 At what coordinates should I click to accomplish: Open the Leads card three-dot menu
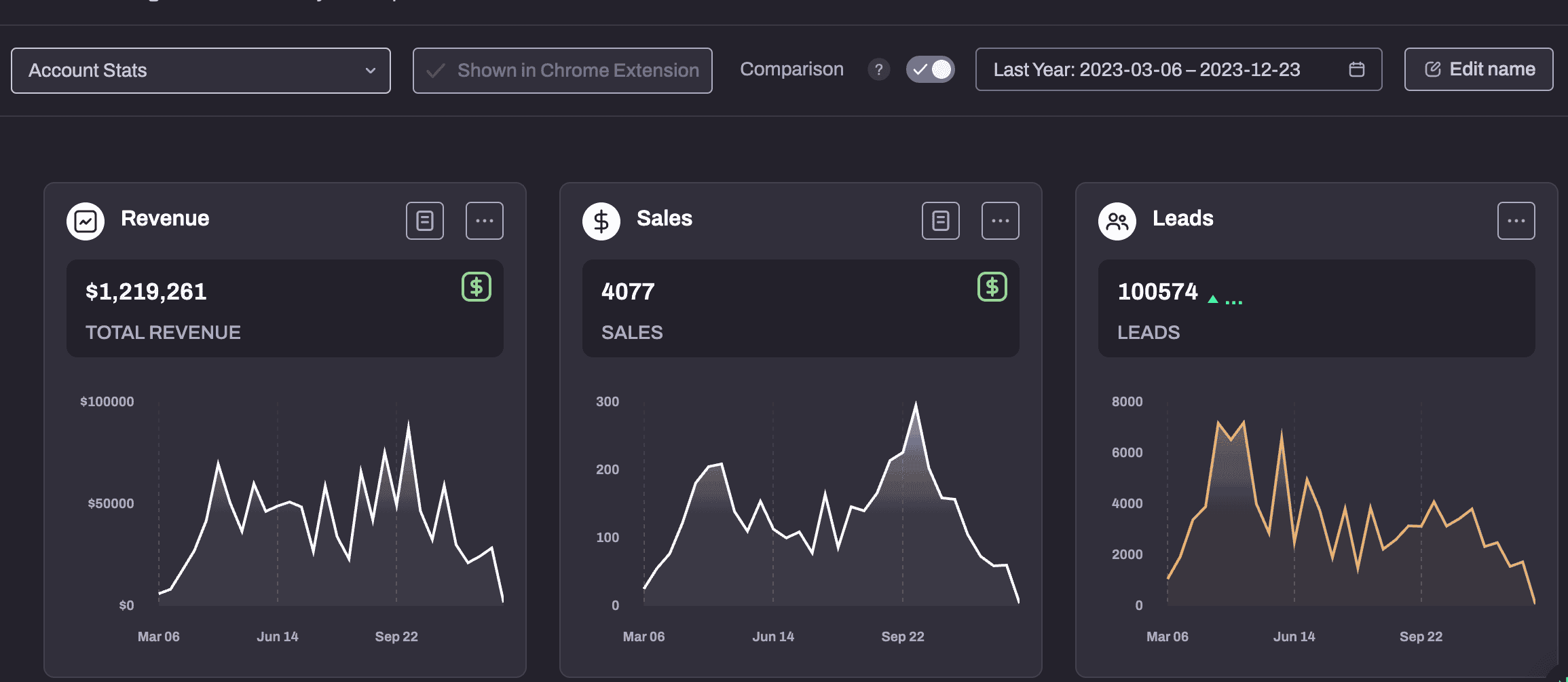pyautogui.click(x=1516, y=221)
